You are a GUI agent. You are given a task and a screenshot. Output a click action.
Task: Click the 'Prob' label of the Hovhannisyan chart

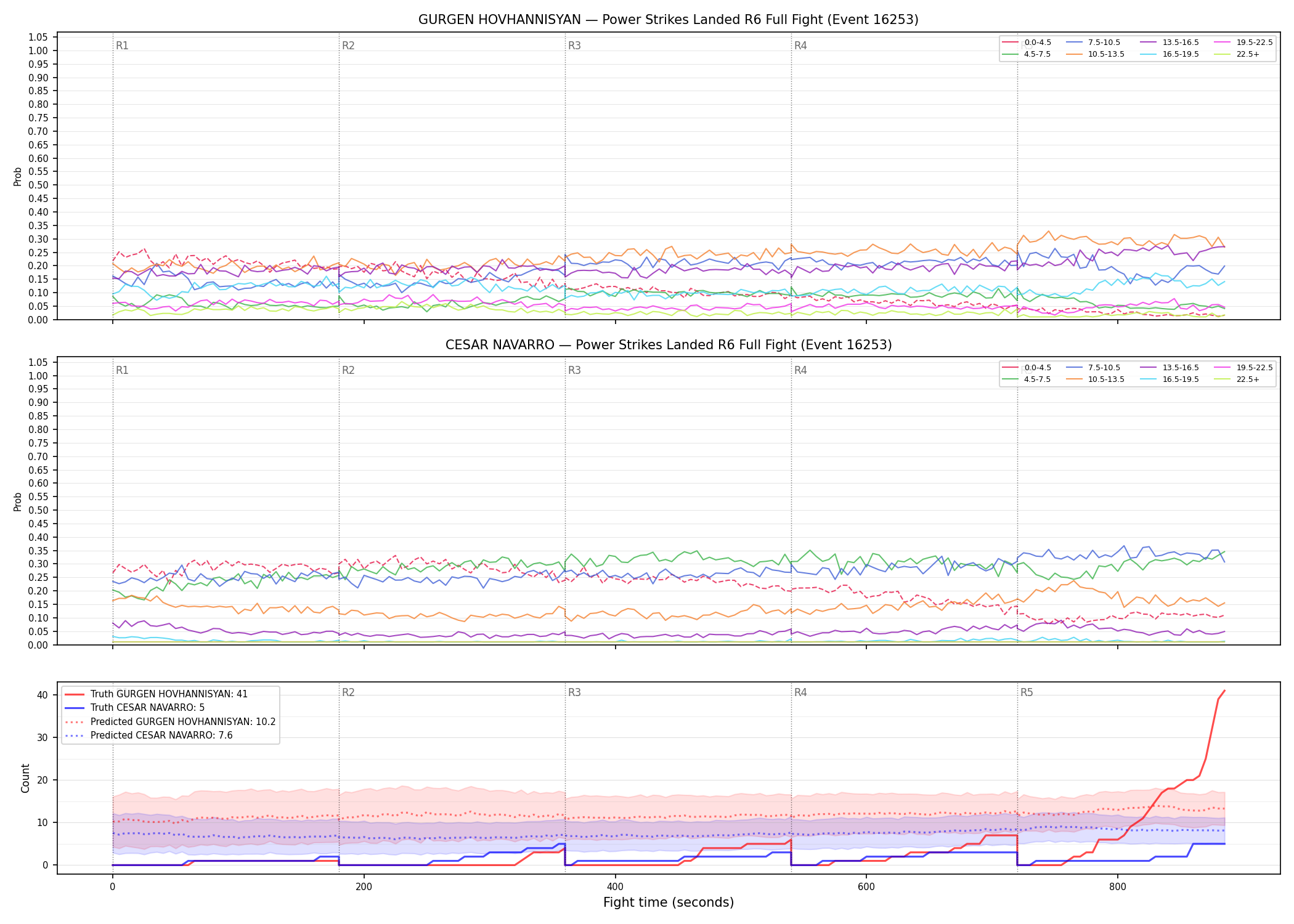click(x=18, y=177)
